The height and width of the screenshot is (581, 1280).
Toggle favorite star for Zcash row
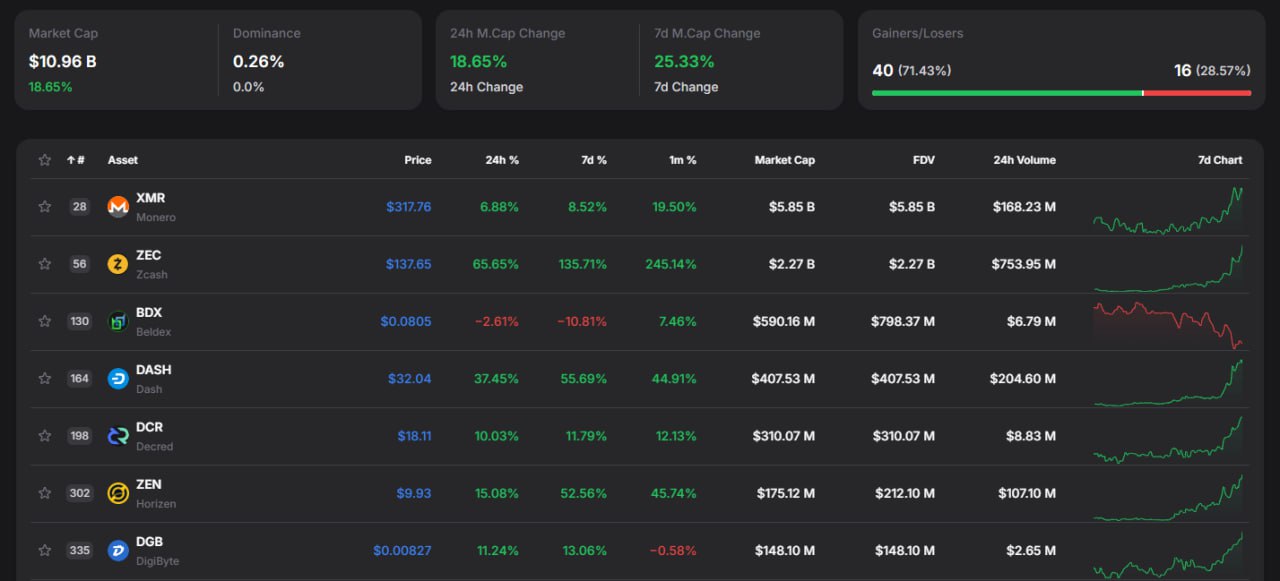coord(44,264)
